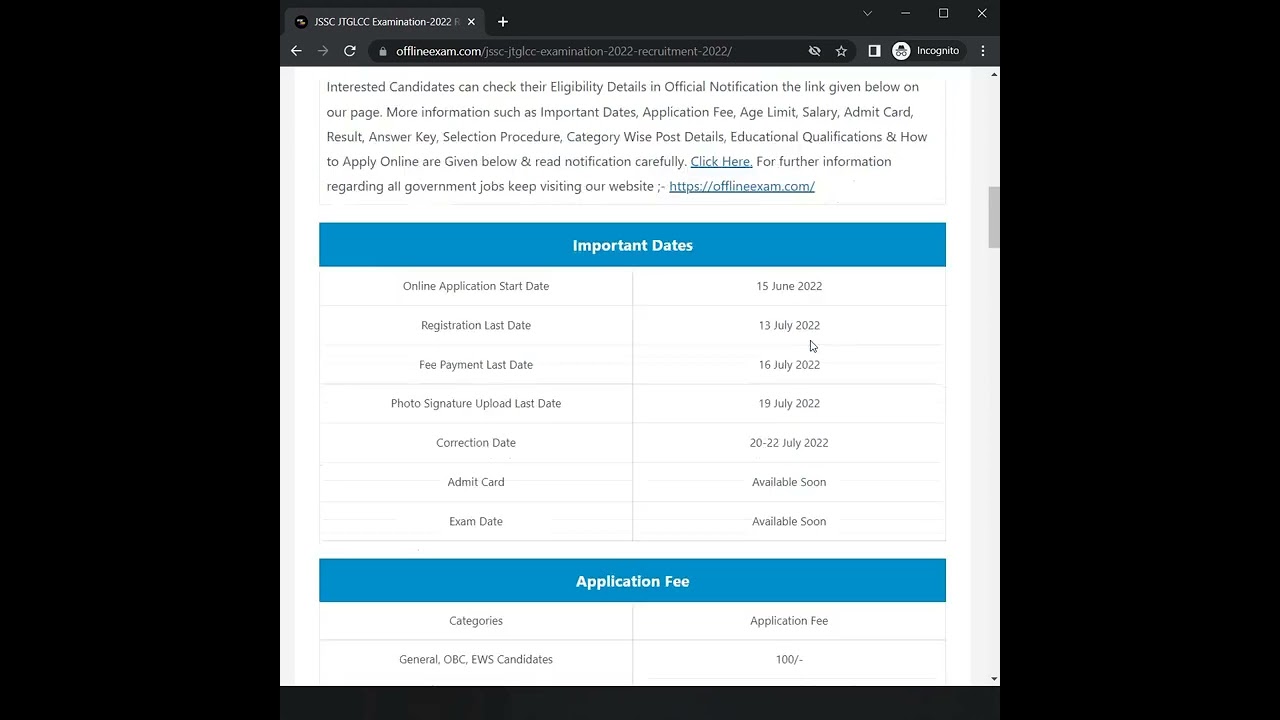This screenshot has width=1280, height=720.
Task: Click the Application Fee column heading cell
Action: (x=789, y=621)
